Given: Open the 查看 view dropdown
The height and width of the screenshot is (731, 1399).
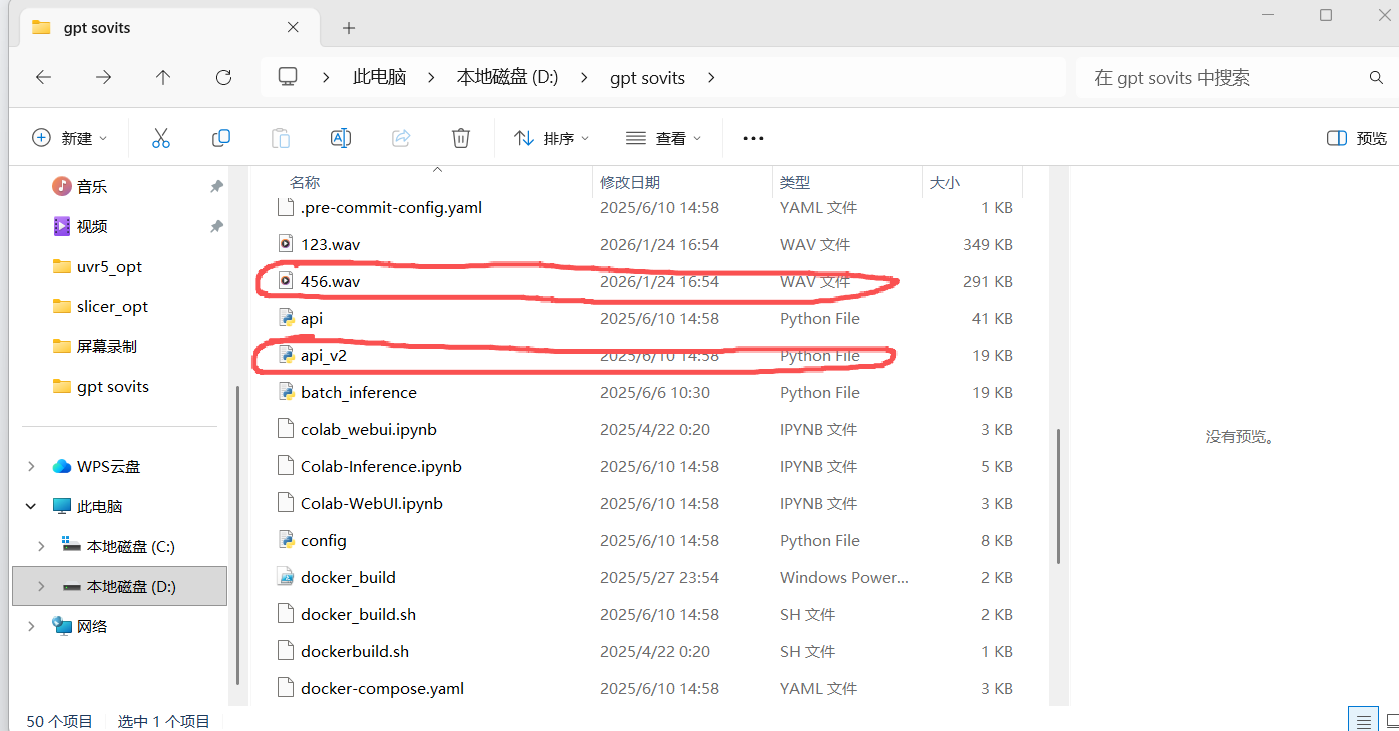Looking at the screenshot, I should coord(663,138).
